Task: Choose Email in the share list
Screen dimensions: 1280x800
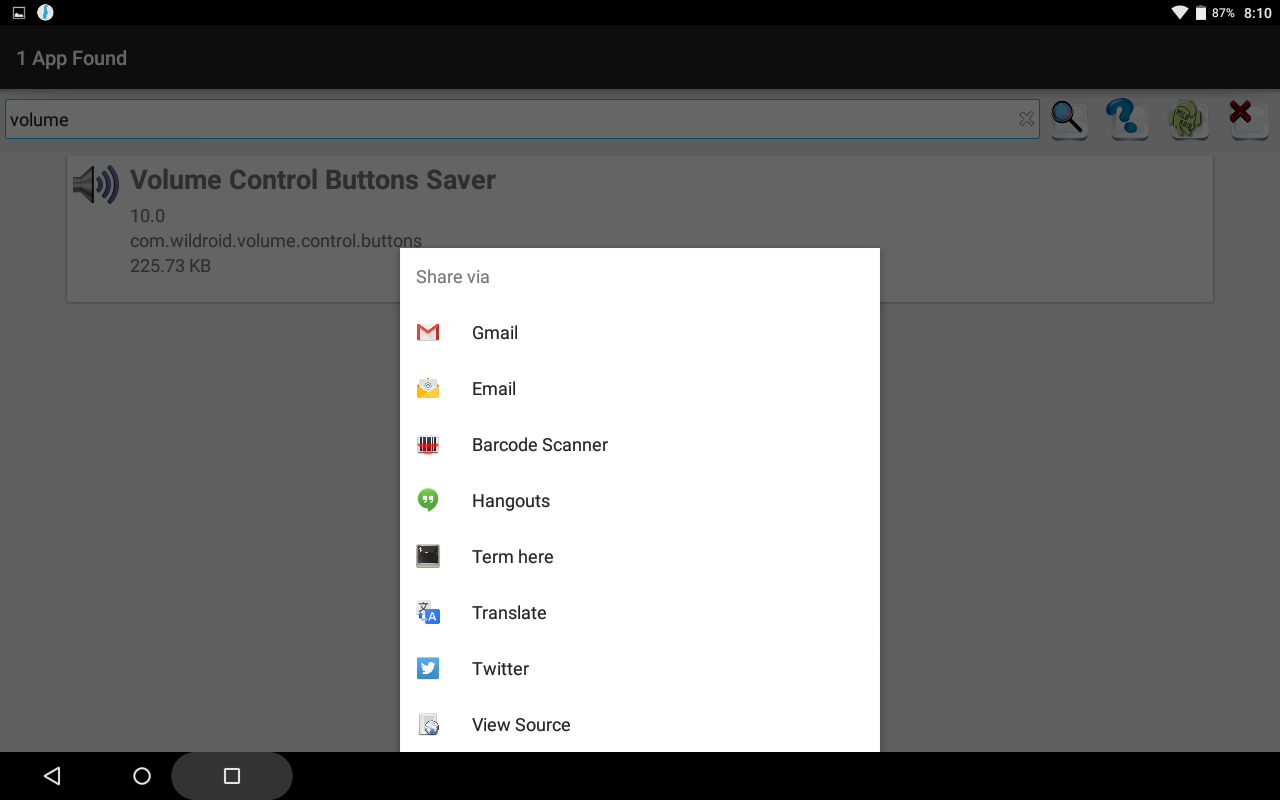Action: click(640, 389)
